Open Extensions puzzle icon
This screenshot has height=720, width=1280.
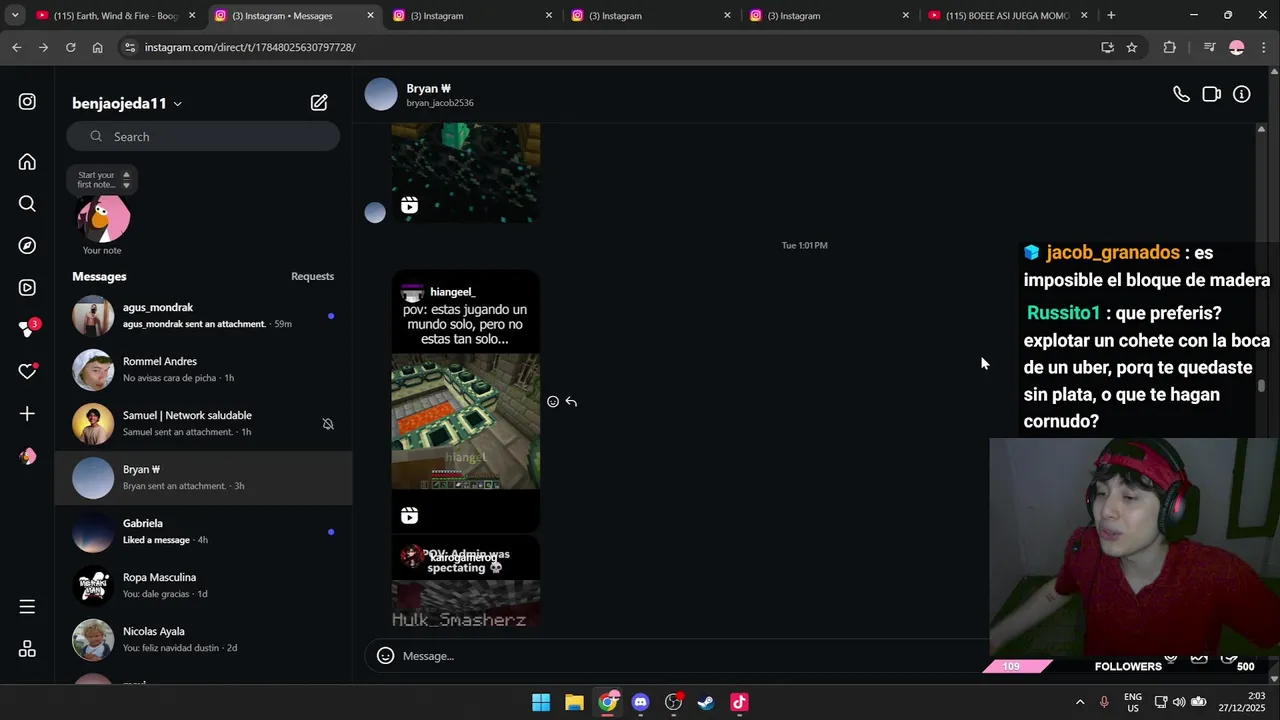[x=1169, y=47]
